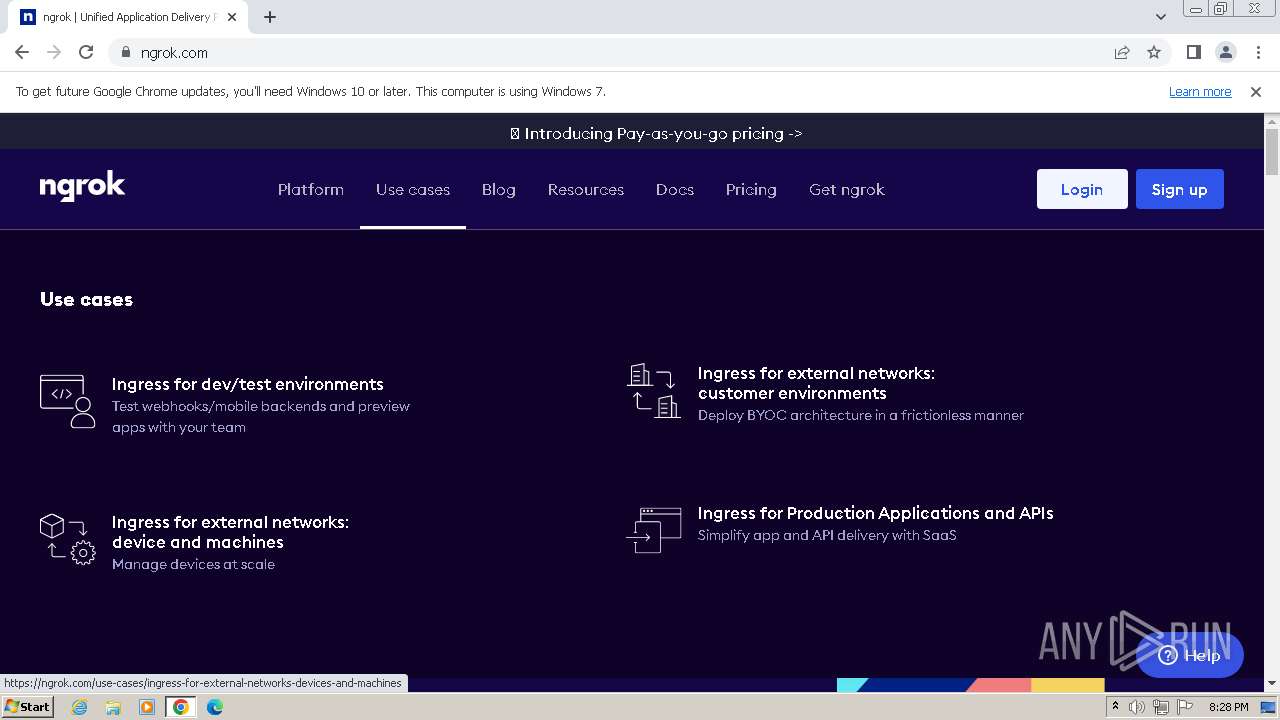Reload the ngrok.com page
This screenshot has height=720, width=1280.
pos(86,52)
